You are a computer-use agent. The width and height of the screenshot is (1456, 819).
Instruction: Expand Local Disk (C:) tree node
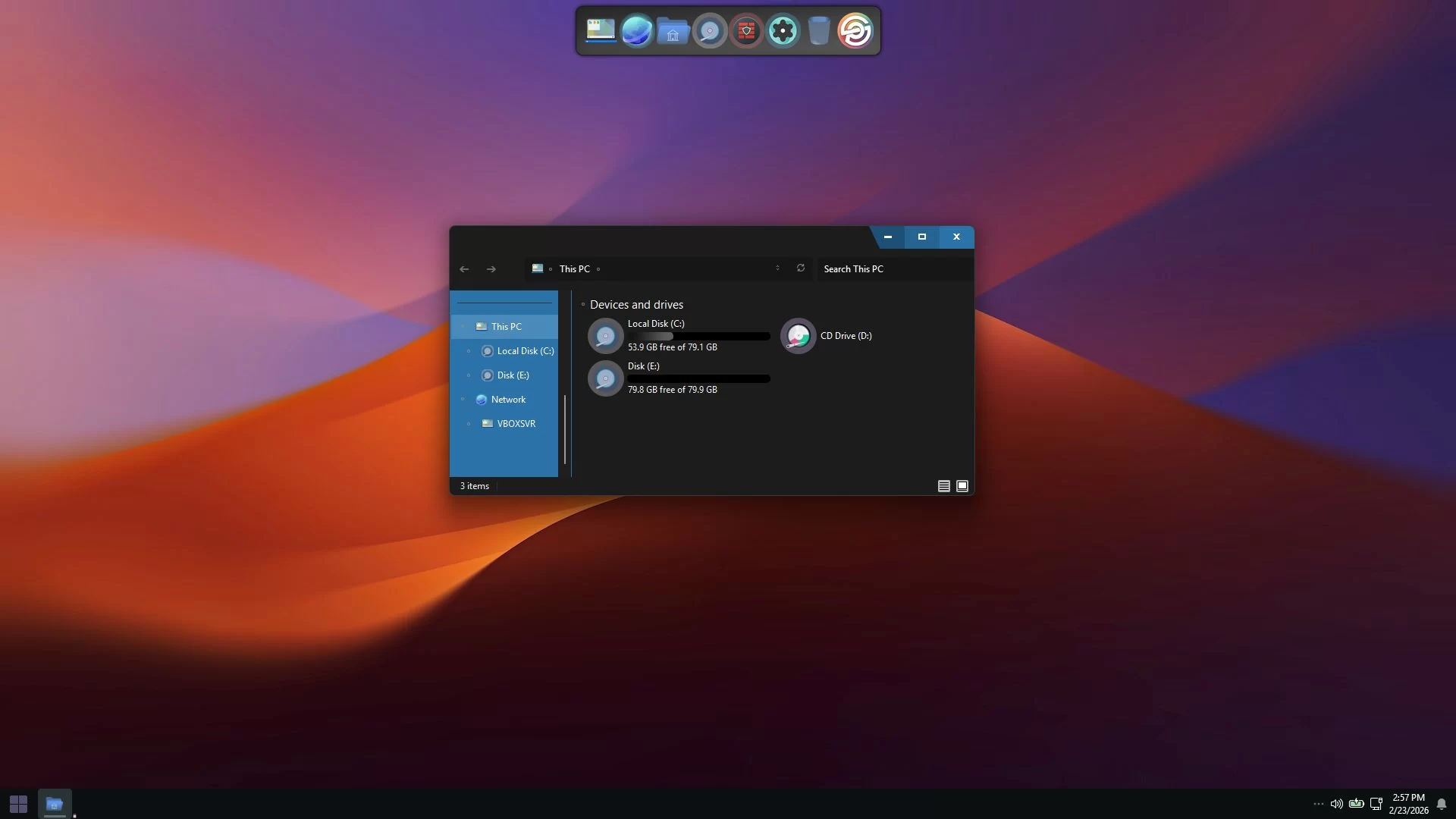click(x=469, y=351)
